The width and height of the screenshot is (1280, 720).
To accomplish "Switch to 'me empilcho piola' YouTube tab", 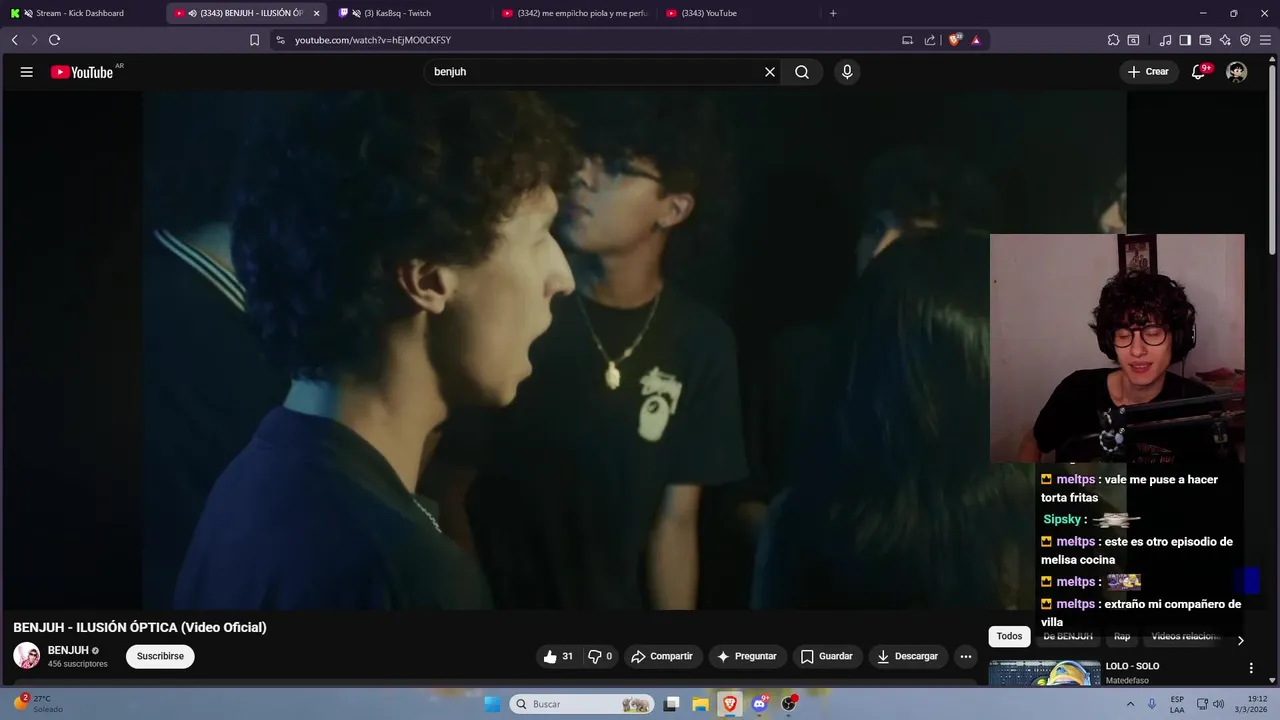I will pos(575,13).
